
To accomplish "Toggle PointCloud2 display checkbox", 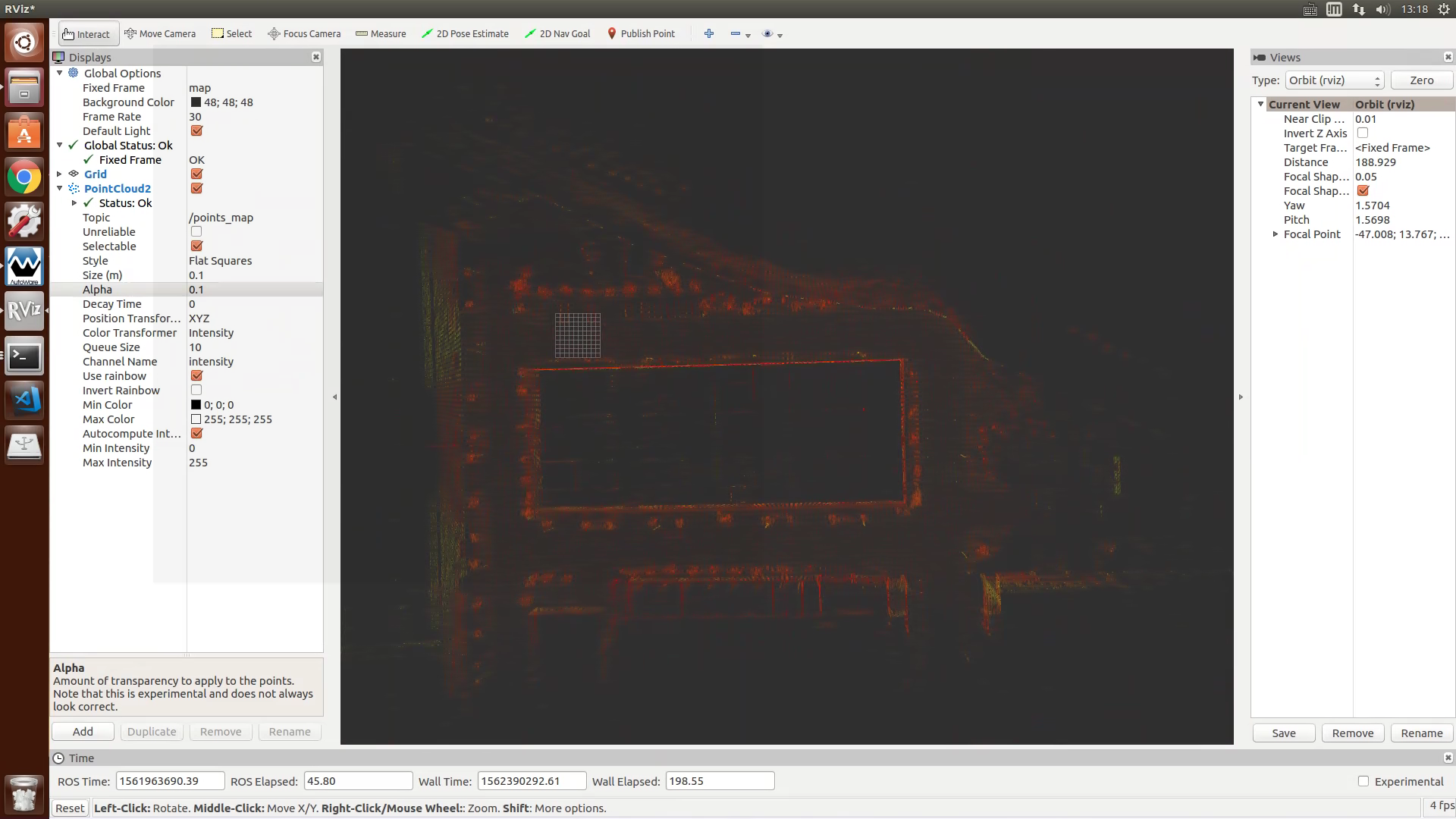I will tap(196, 188).
